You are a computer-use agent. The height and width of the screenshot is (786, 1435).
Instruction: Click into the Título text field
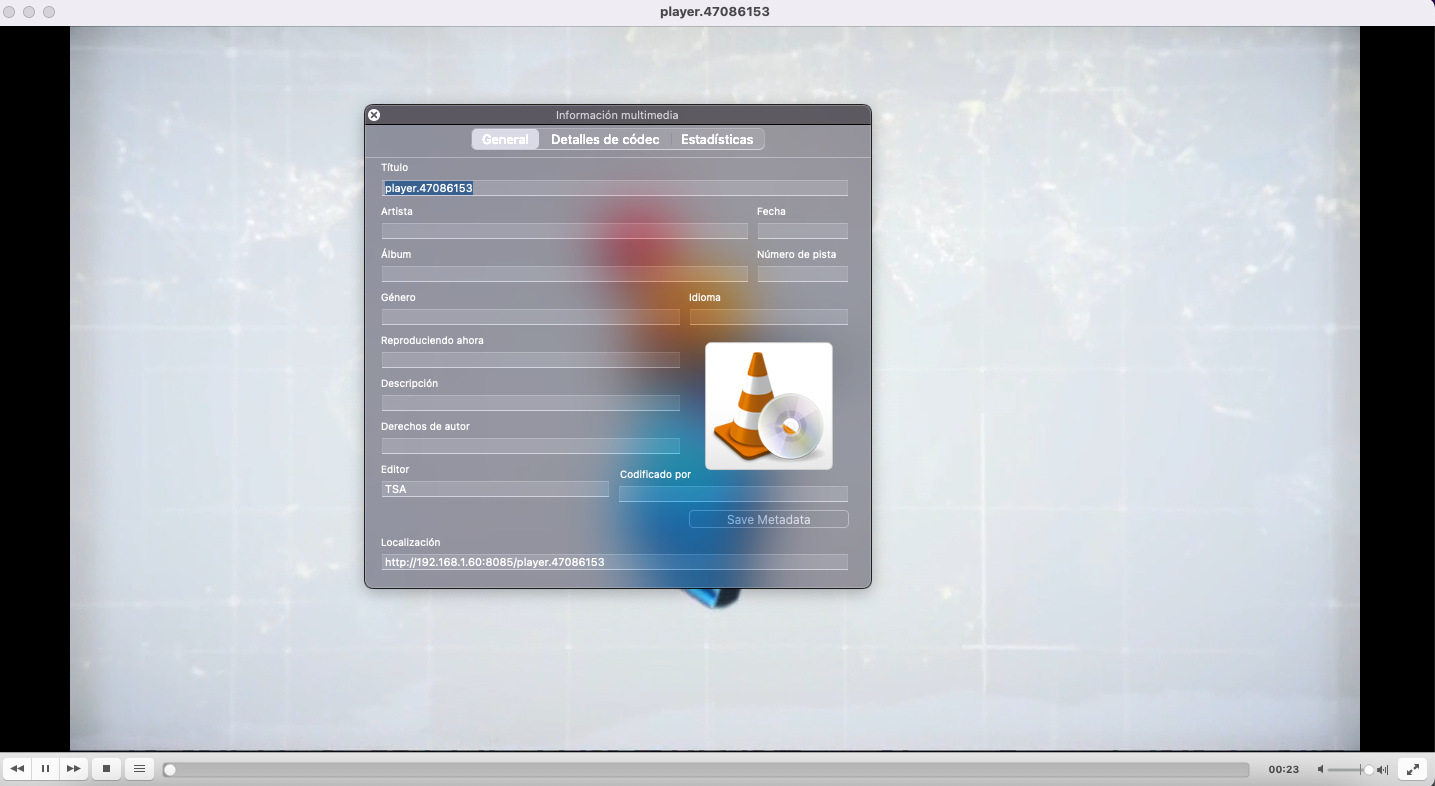tap(614, 188)
